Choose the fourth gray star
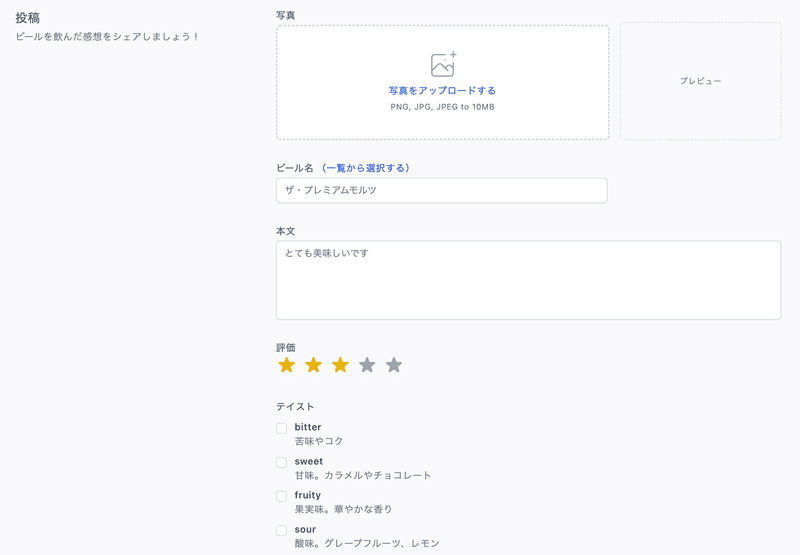Viewport: 800px width, 555px height. (367, 365)
